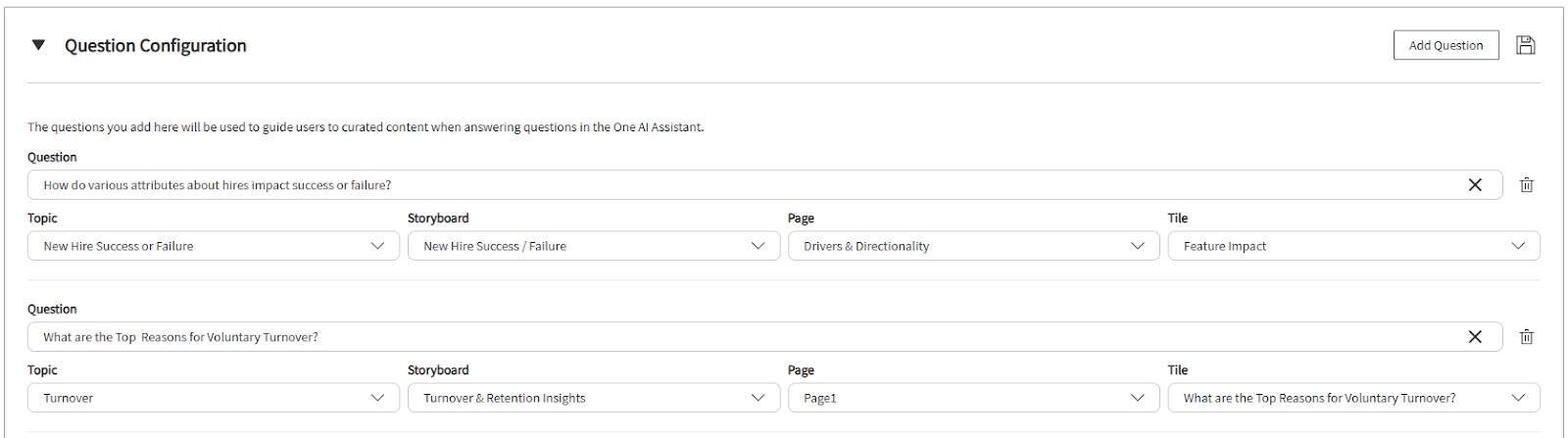Delete the Voluntary Turnover question with trash icon
1568x438 pixels.
click(1526, 337)
